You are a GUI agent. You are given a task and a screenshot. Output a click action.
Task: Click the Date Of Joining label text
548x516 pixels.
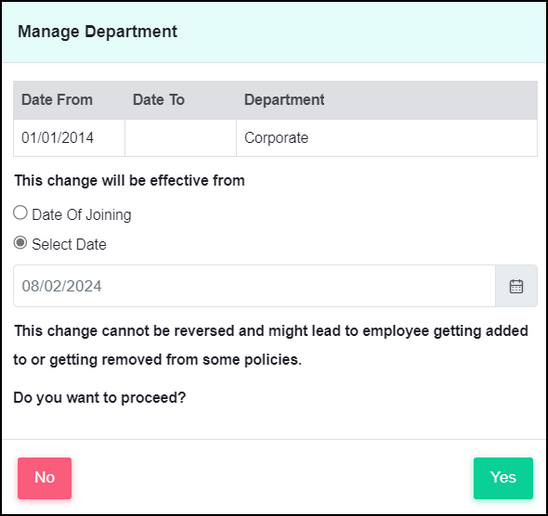(x=81, y=215)
